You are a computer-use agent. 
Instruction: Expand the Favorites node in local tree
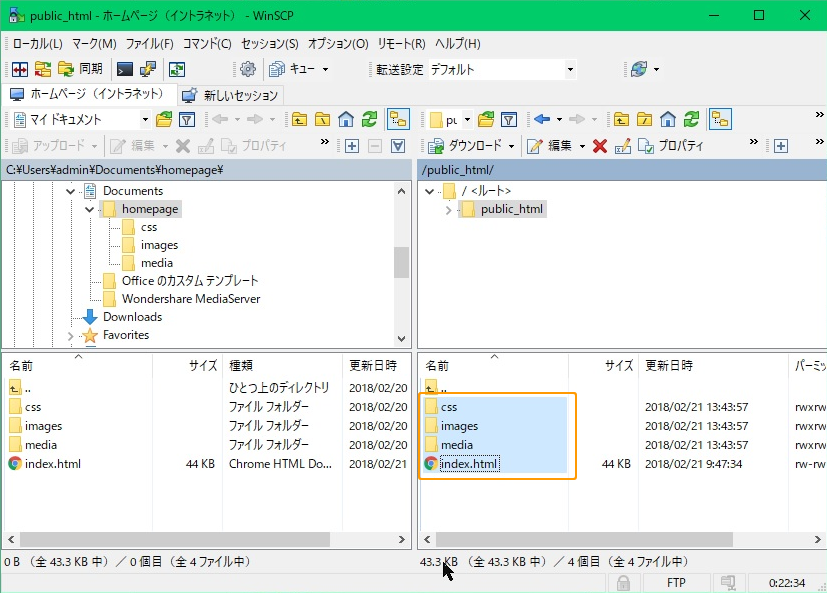[x=70, y=336]
